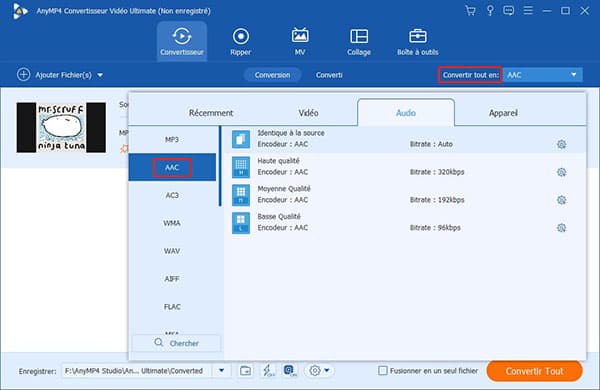Switch to the Appareil tab
The height and width of the screenshot is (390, 600).
pos(503,113)
